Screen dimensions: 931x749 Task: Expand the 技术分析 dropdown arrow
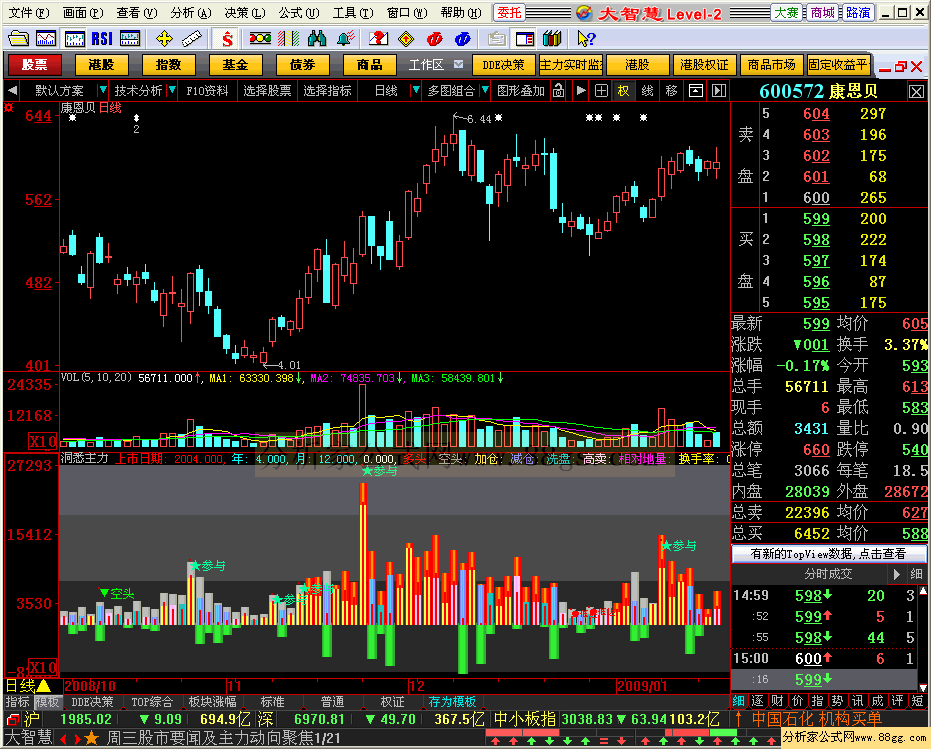point(172,91)
